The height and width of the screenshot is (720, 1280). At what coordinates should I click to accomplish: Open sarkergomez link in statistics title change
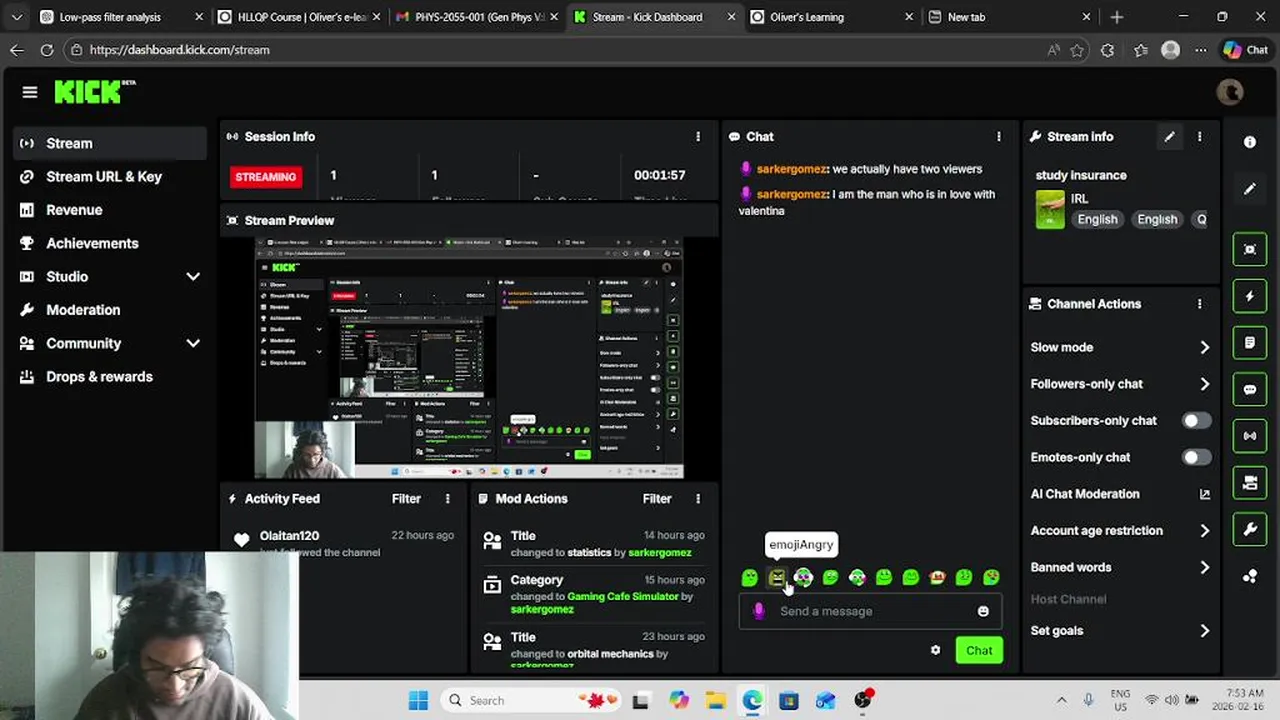pyautogui.click(x=659, y=552)
